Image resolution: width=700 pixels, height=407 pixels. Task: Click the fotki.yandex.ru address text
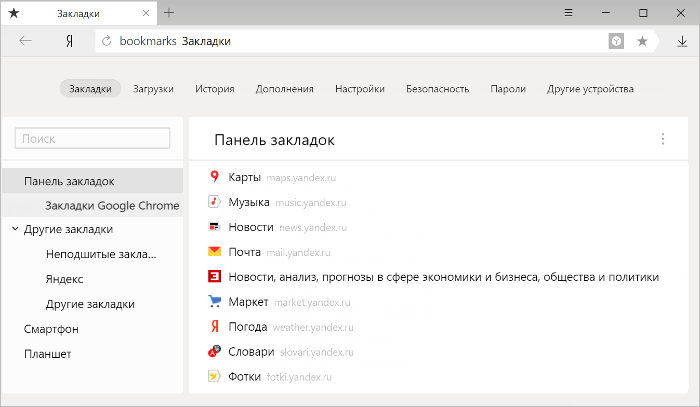(299, 378)
